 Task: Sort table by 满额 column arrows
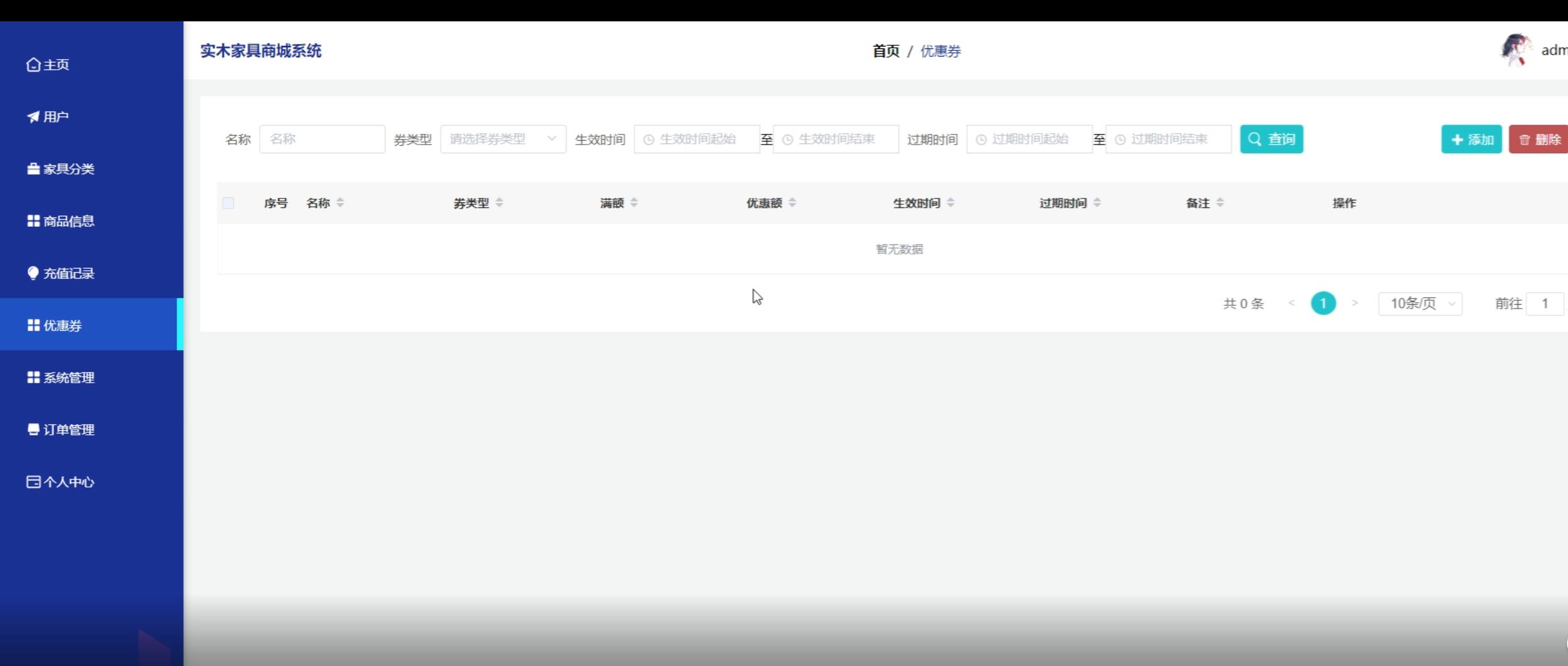pyautogui.click(x=634, y=202)
